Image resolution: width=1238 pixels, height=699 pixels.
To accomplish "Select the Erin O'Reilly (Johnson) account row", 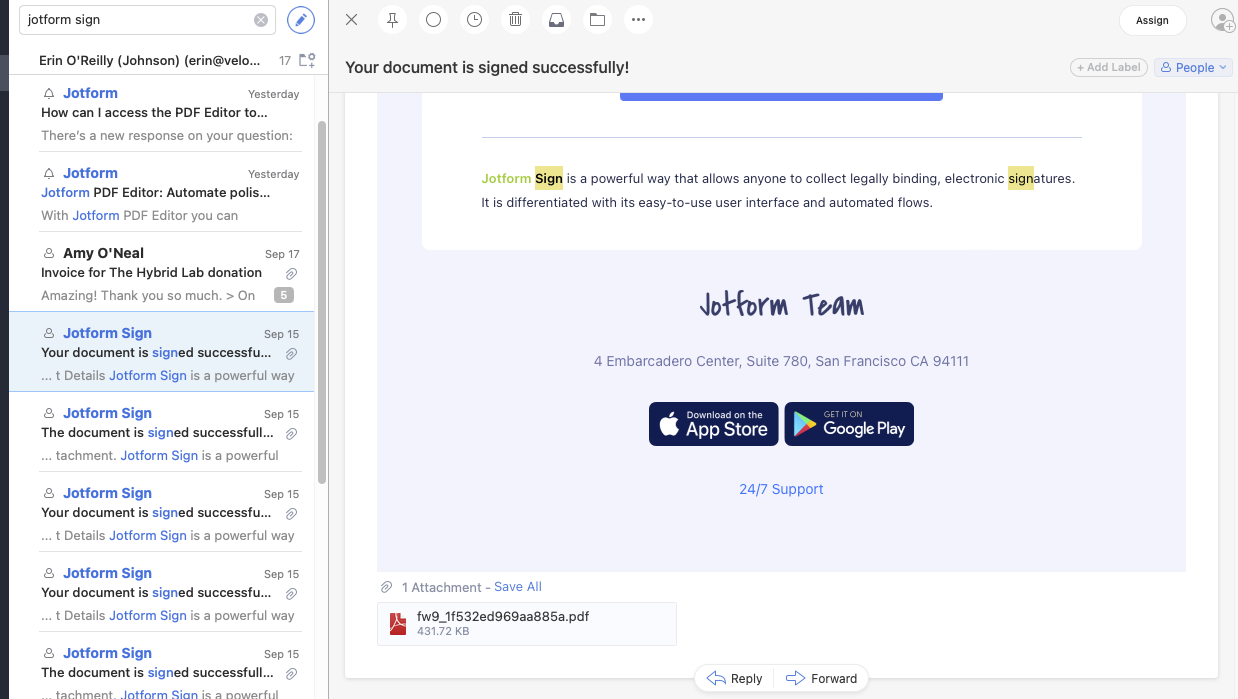I will tap(152, 60).
